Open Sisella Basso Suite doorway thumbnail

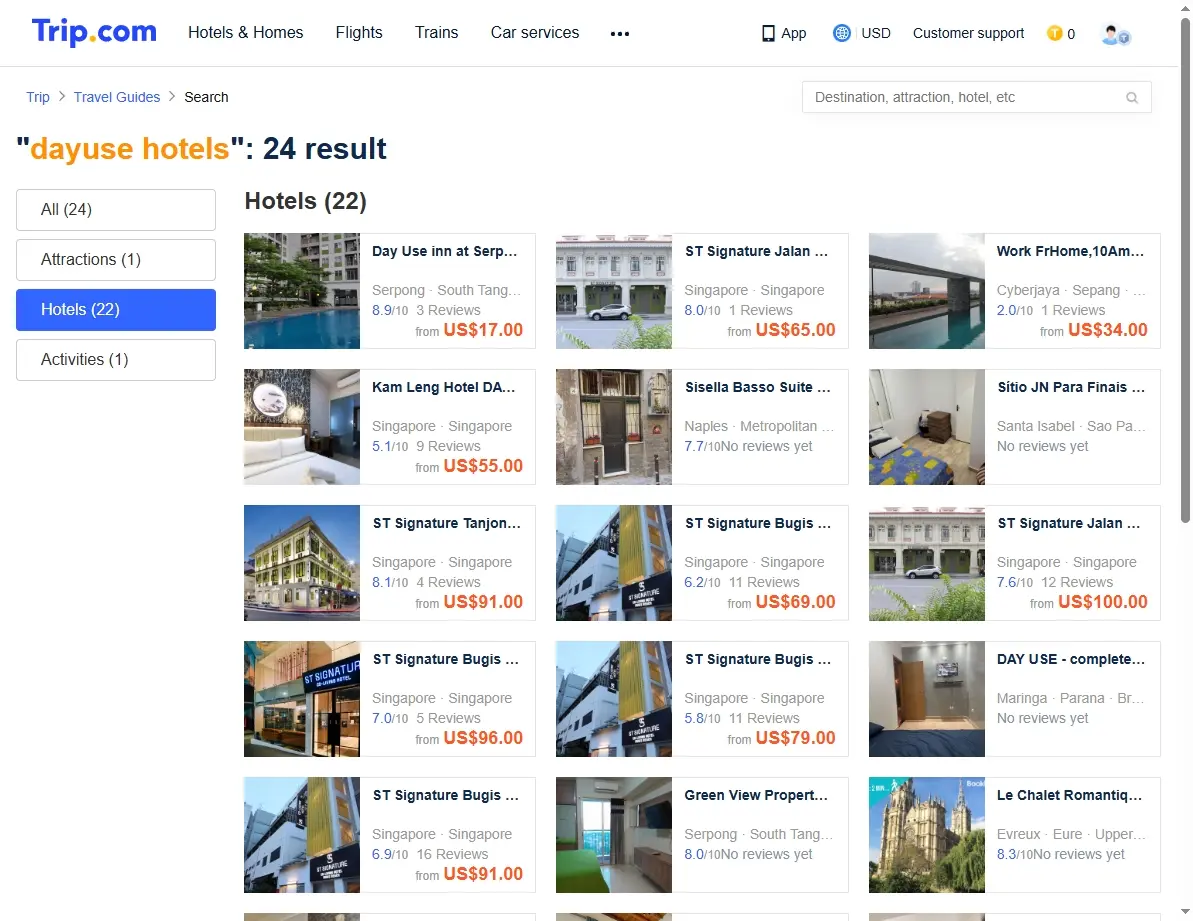point(614,427)
